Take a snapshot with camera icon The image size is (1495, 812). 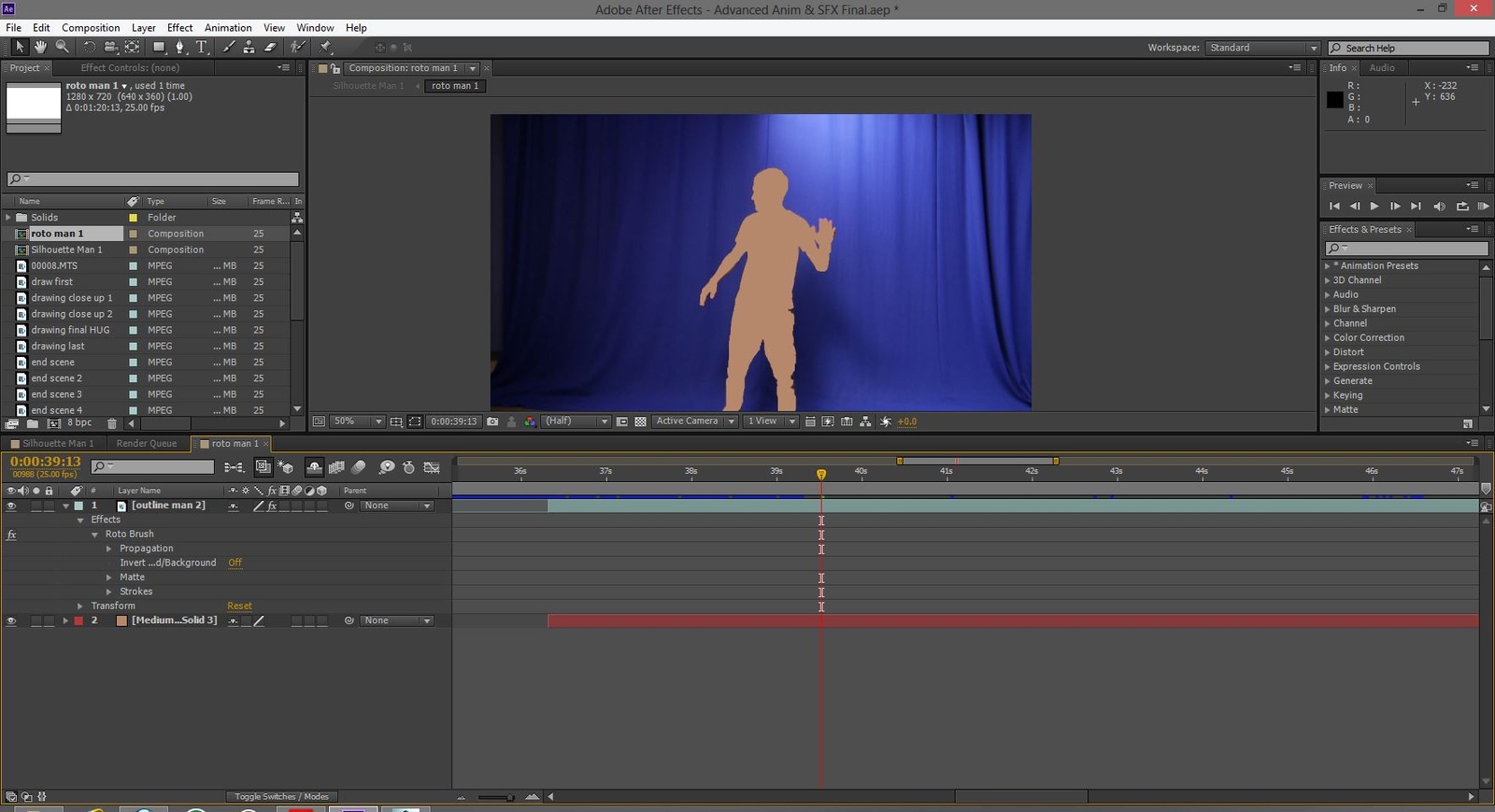(492, 421)
